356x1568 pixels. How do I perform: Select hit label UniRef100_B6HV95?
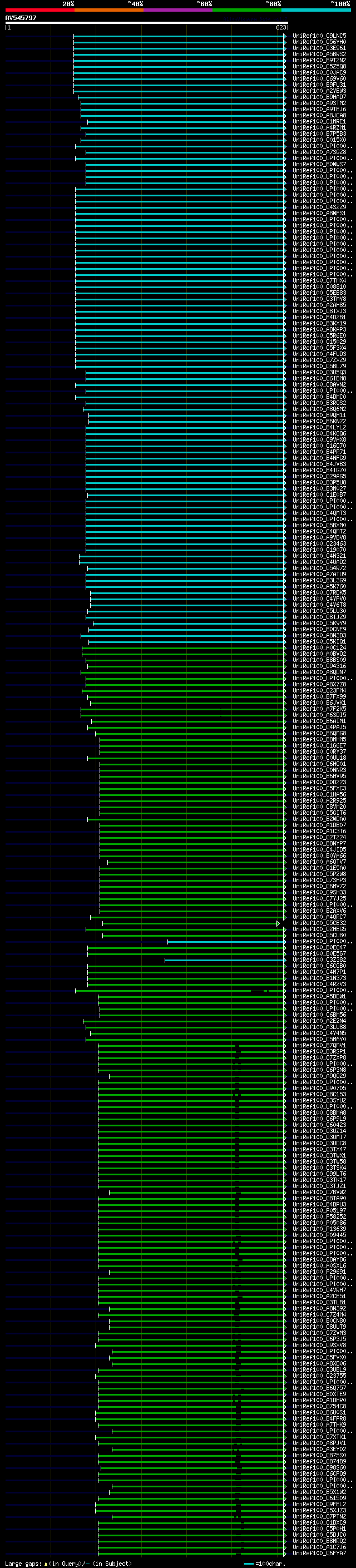click(319, 776)
